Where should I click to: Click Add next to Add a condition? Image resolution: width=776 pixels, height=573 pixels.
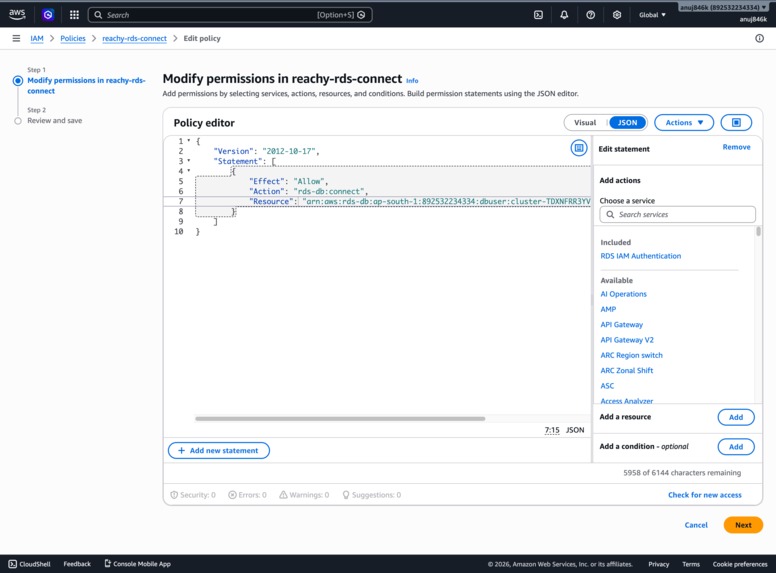tap(736, 447)
